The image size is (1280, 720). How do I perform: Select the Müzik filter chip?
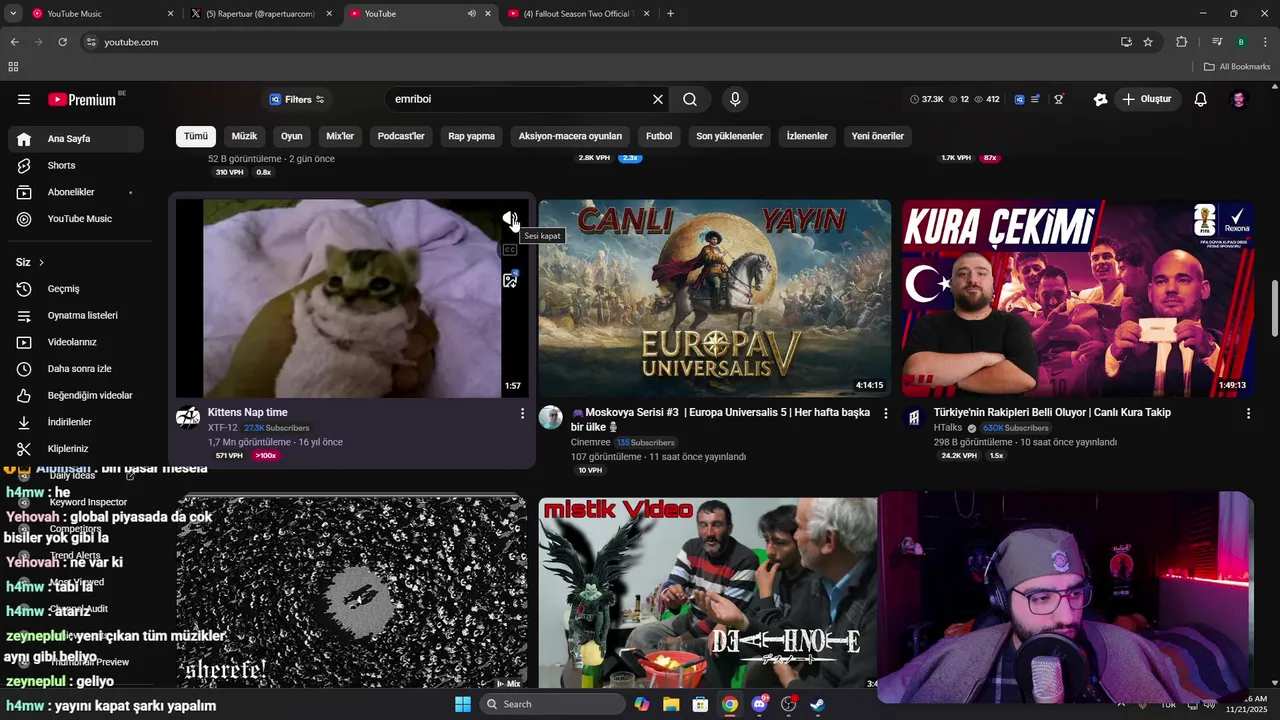coord(244,136)
